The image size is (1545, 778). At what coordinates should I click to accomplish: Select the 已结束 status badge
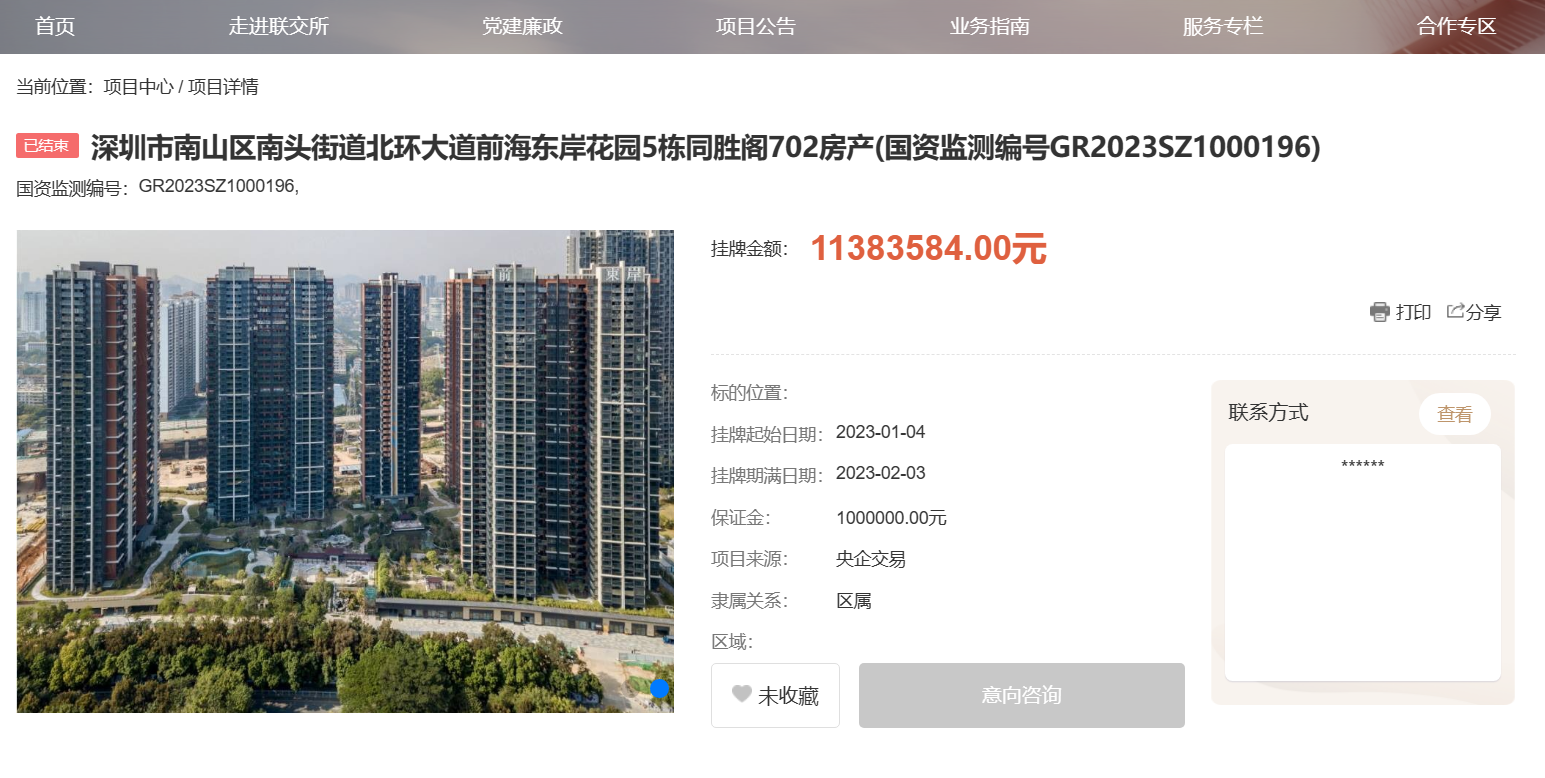click(x=47, y=145)
